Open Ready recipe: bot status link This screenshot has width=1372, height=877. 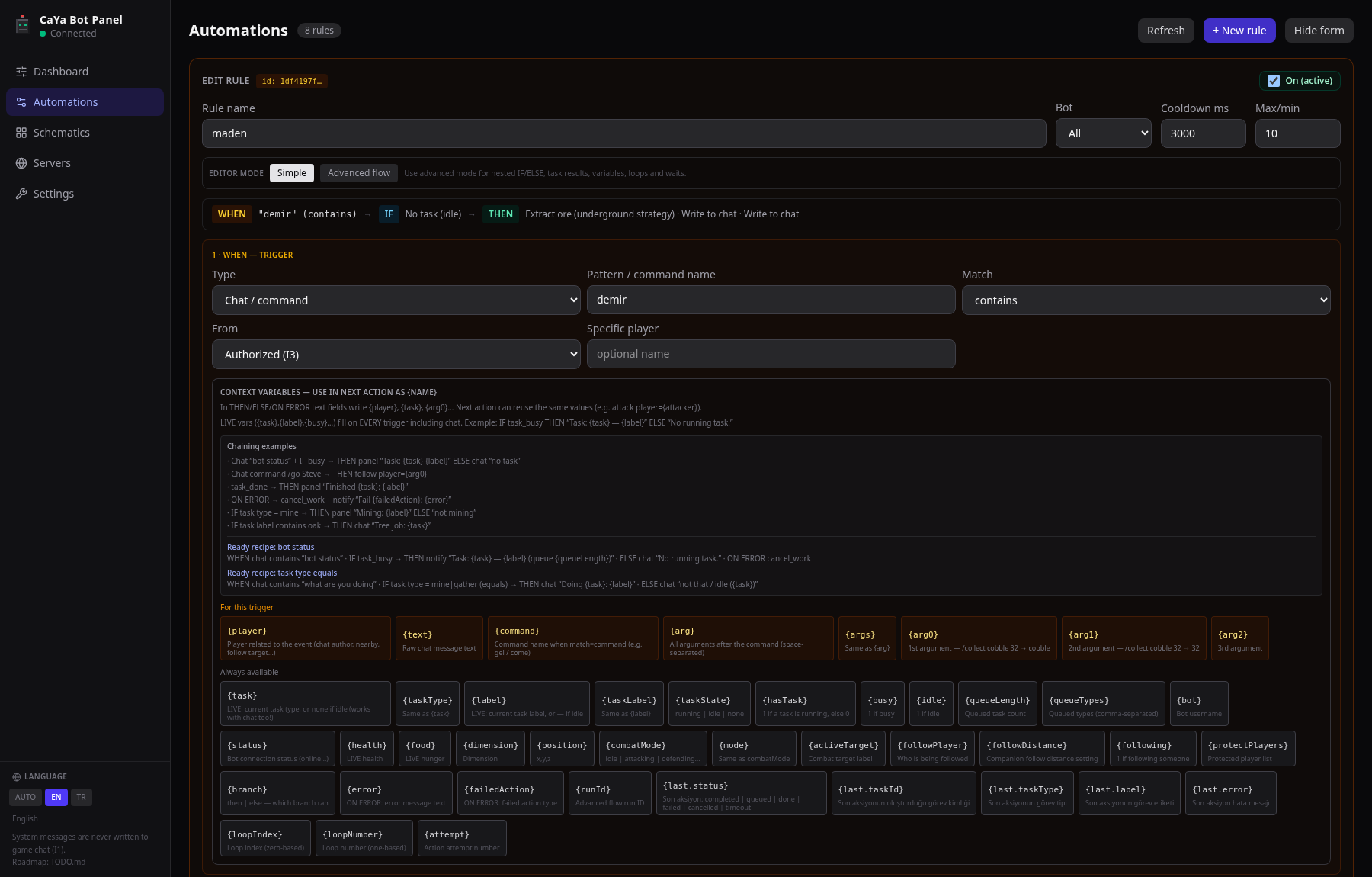[x=271, y=547]
